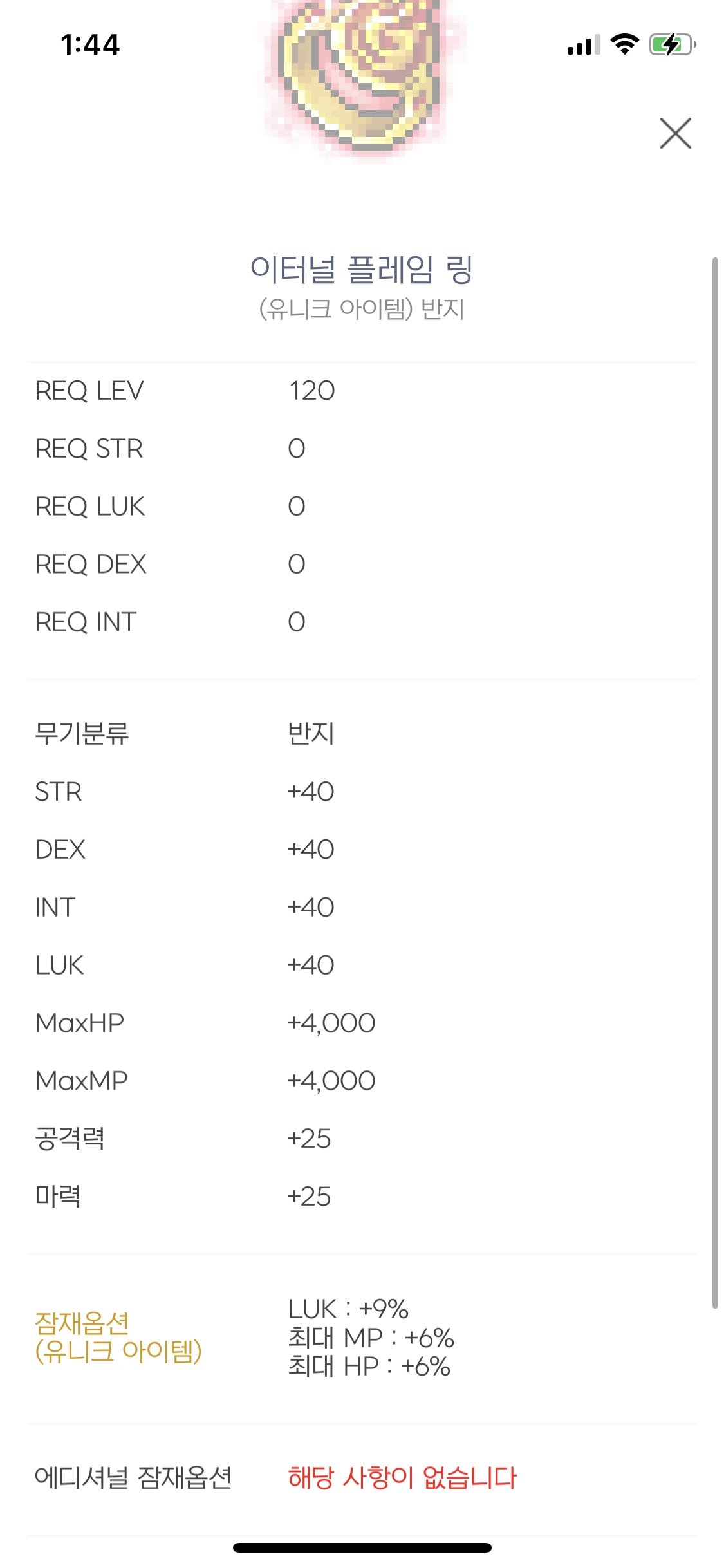
Task: Tap the 무기분류 label
Action: [82, 733]
